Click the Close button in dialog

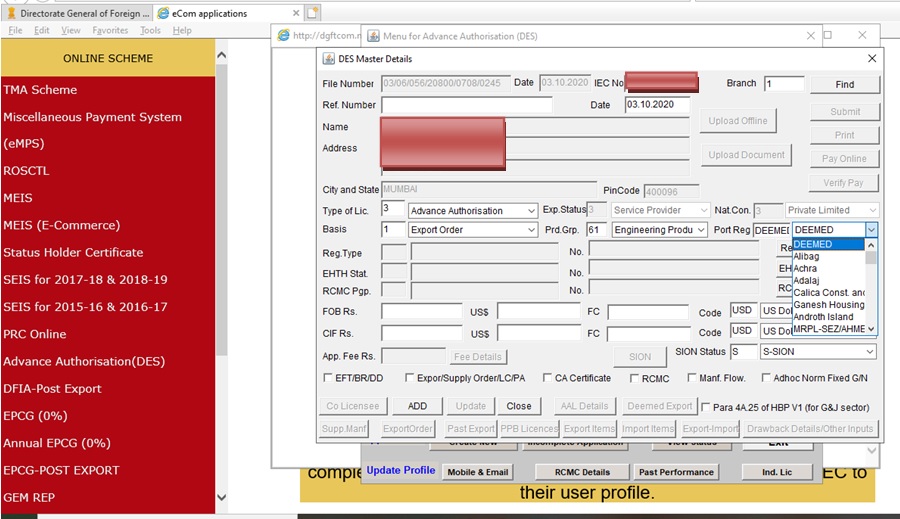tap(519, 406)
